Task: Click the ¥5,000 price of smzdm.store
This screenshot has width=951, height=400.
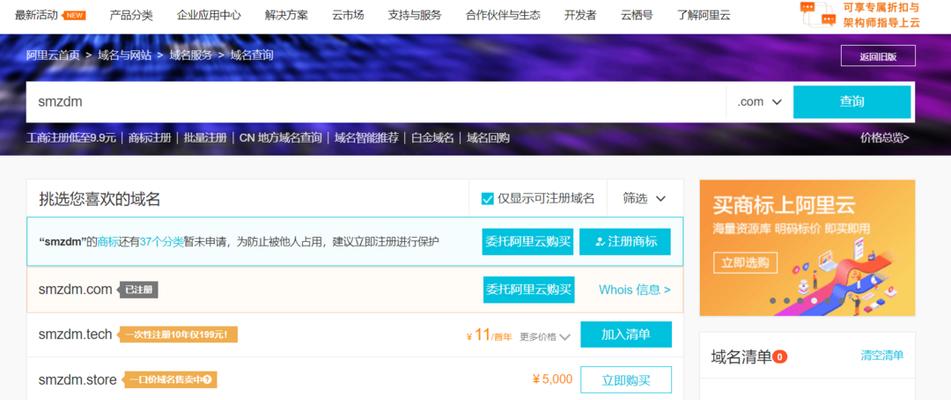Action: 553,379
